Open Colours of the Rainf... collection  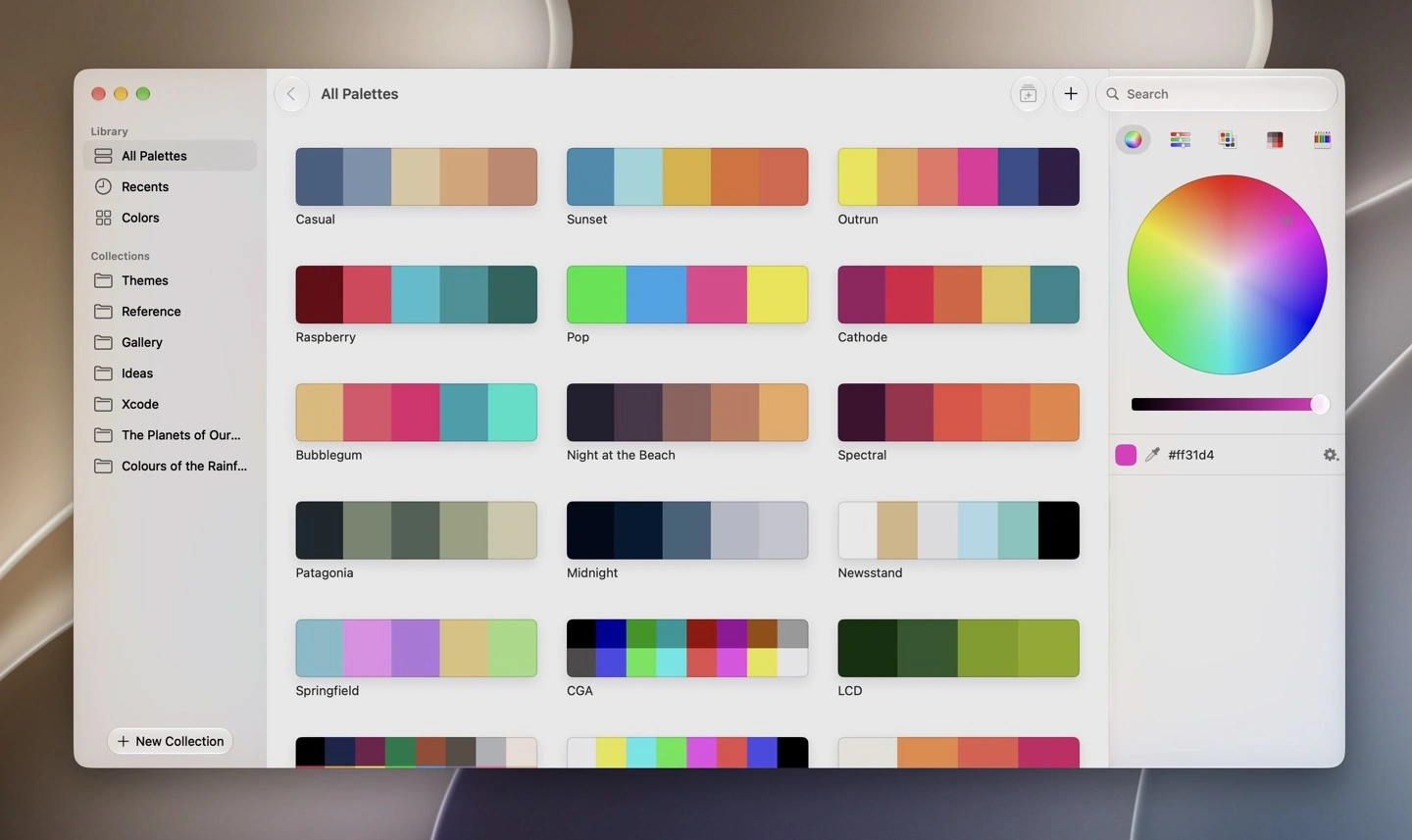coord(170,467)
